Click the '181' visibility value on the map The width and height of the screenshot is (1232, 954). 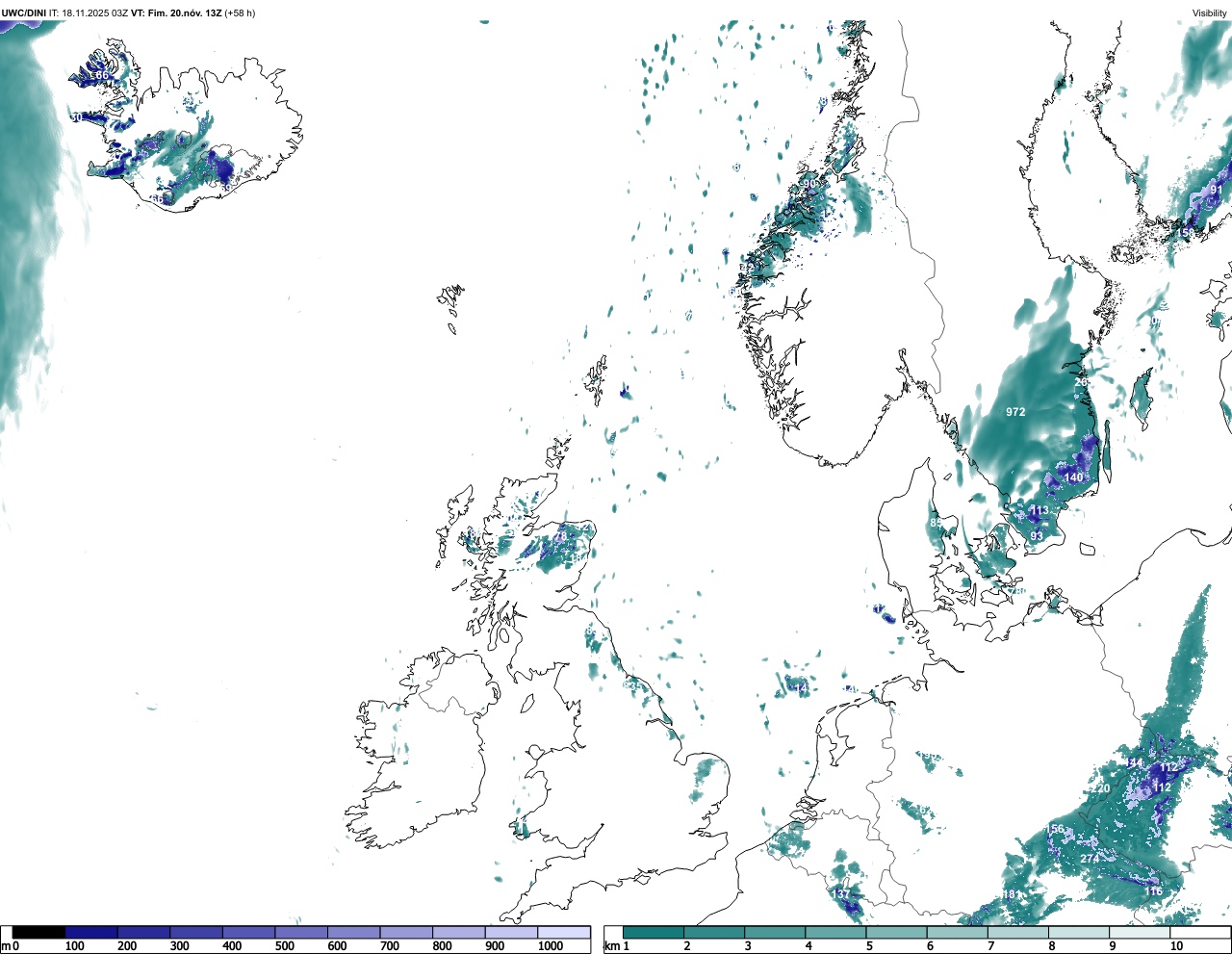point(1010,895)
